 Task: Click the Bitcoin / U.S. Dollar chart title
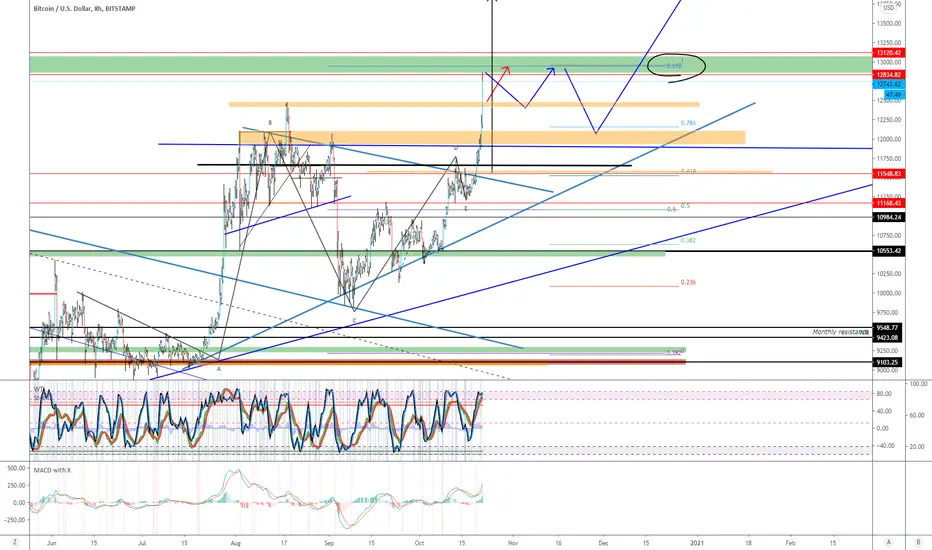[x=84, y=8]
